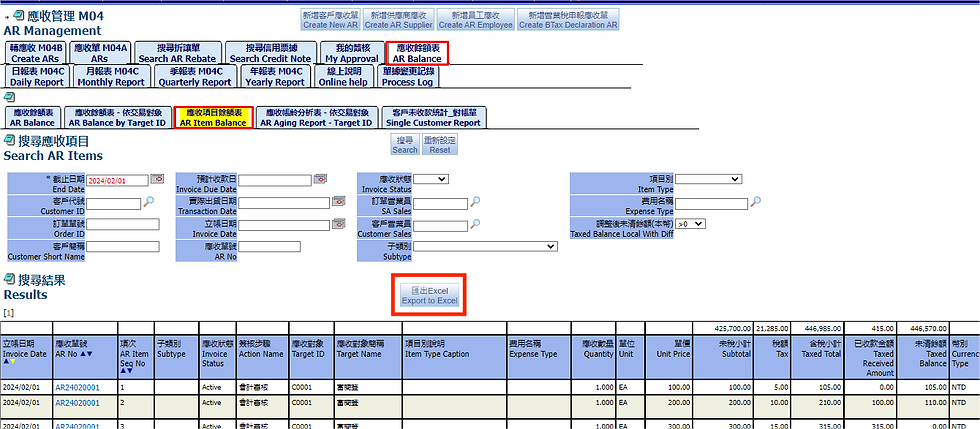Click the Customer Short Name input field
Image resolution: width=980 pixels, height=429 pixels.
point(122,246)
